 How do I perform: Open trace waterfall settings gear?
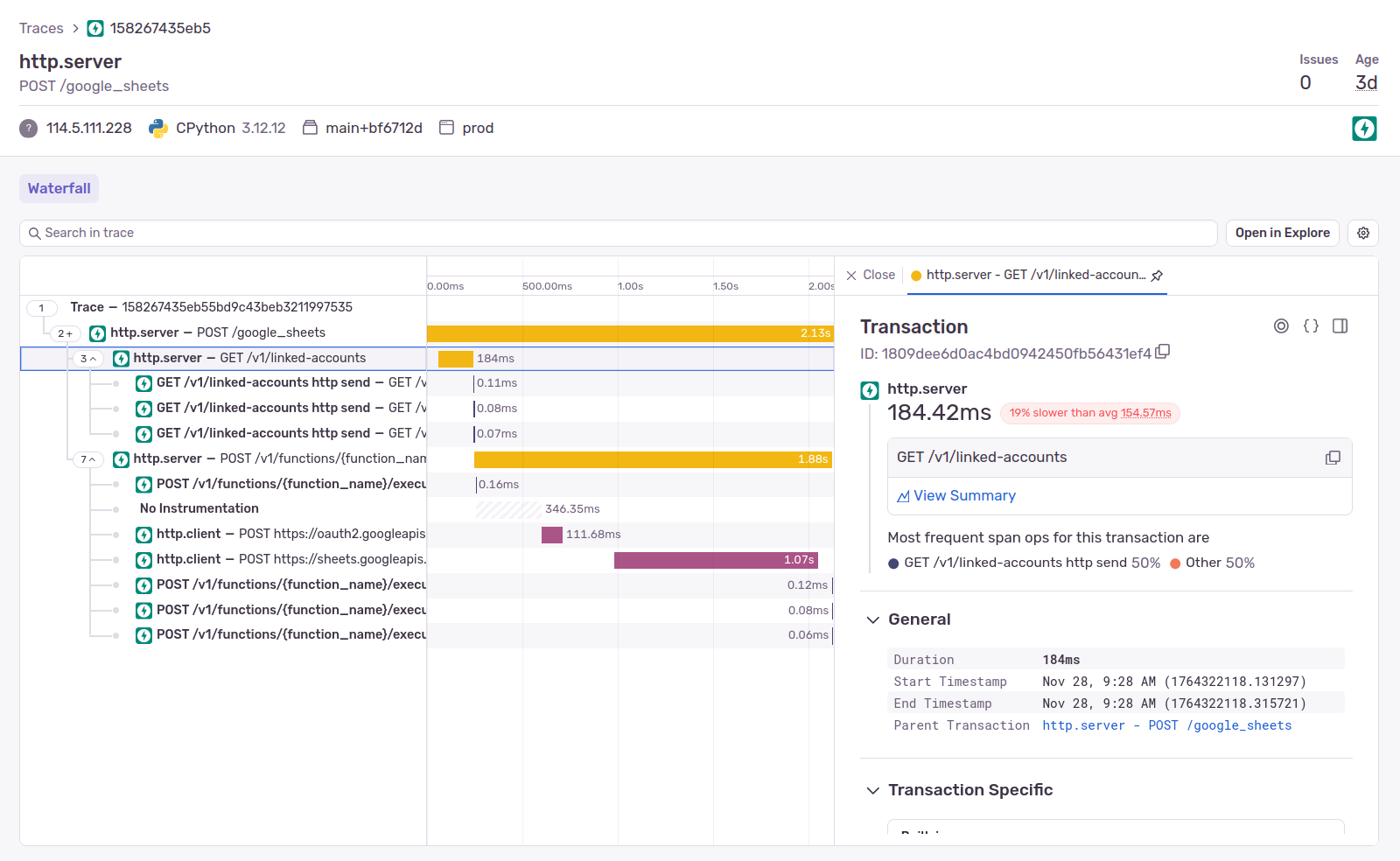pos(1362,233)
